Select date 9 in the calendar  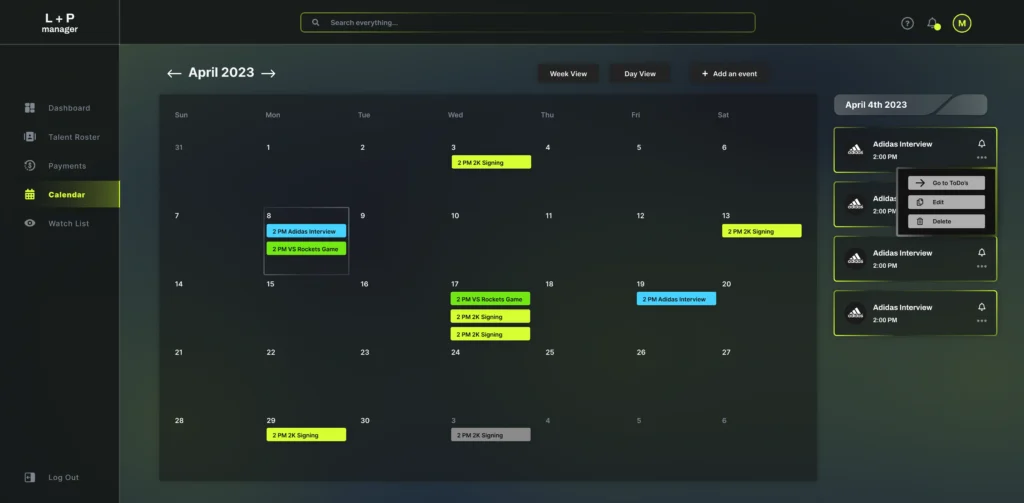point(362,216)
